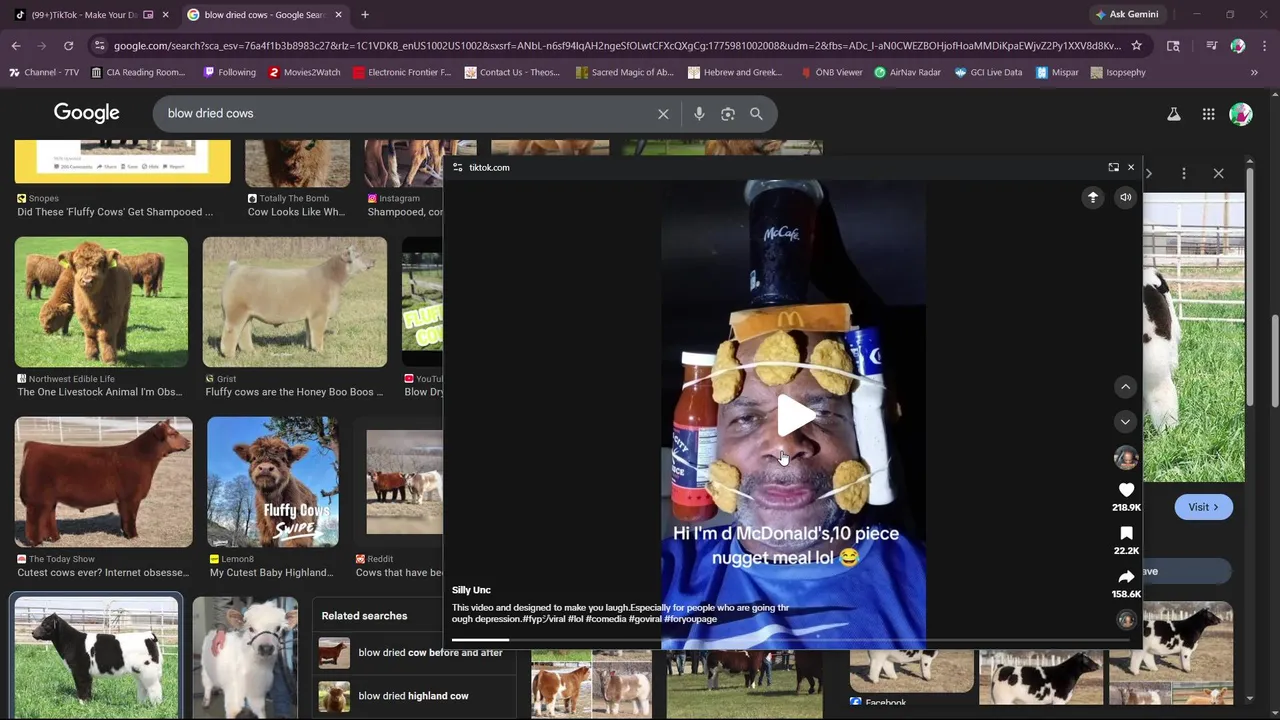1280x720 pixels.
Task: Start voice search with microphone icon
Action: [699, 114]
